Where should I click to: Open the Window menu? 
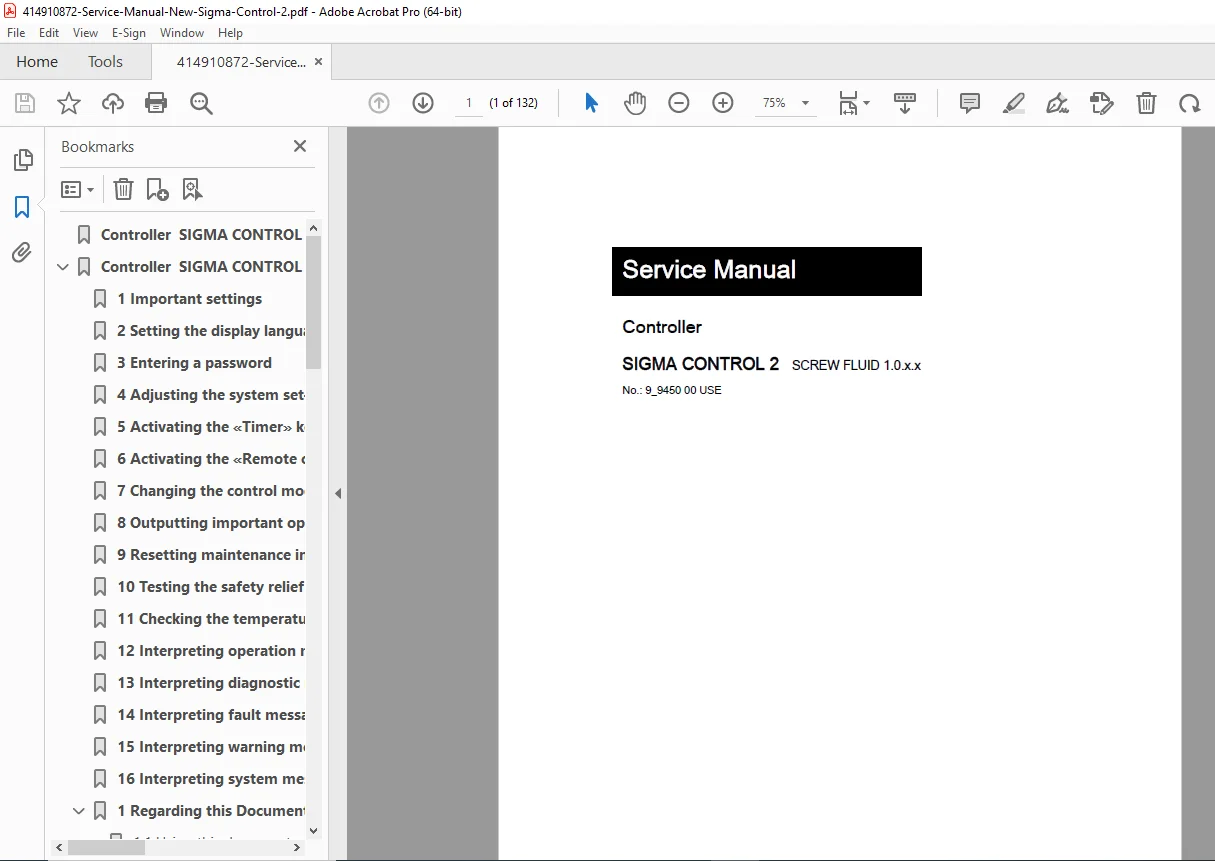(182, 32)
